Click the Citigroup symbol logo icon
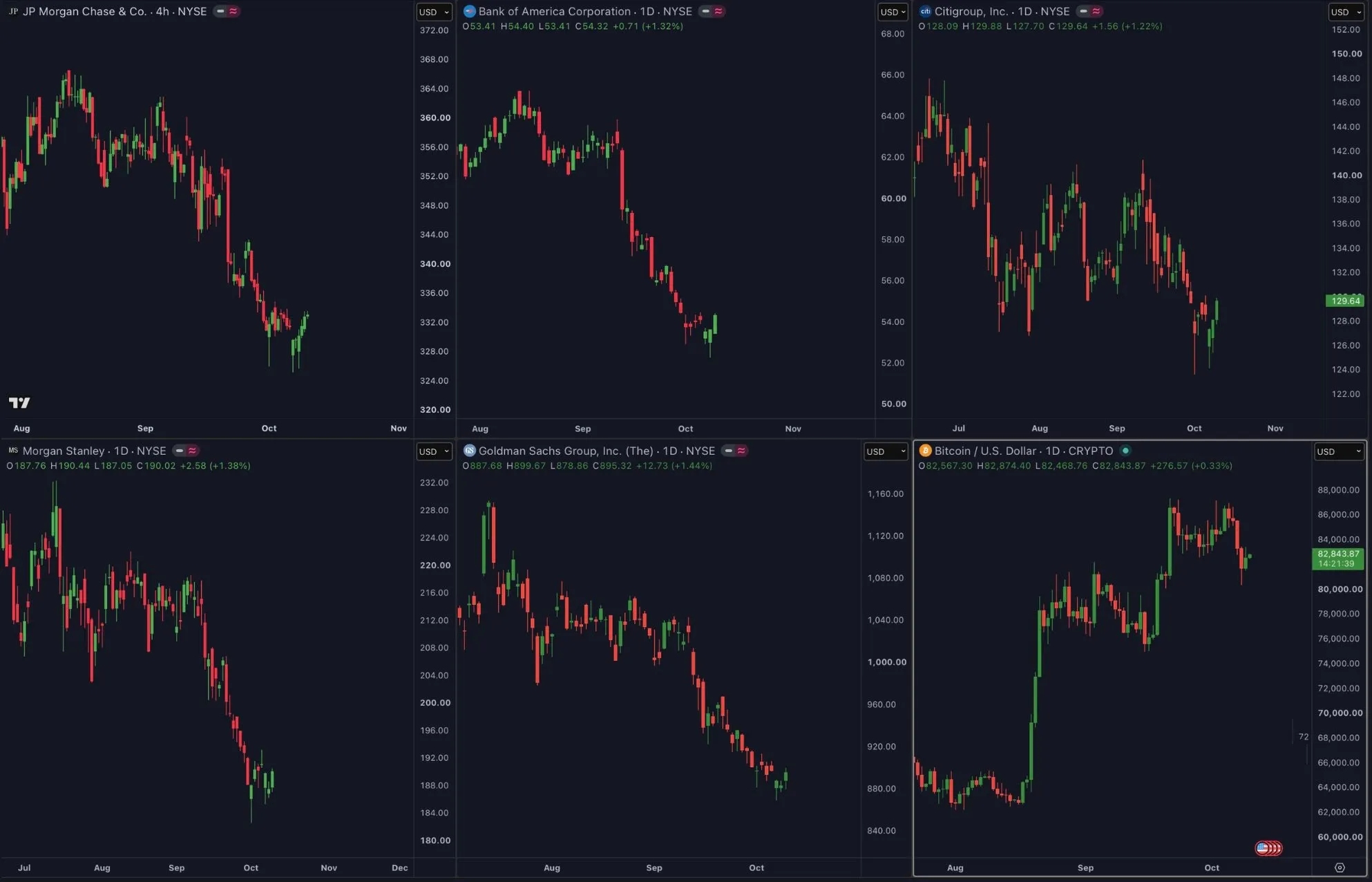The image size is (1372, 882). click(x=925, y=11)
